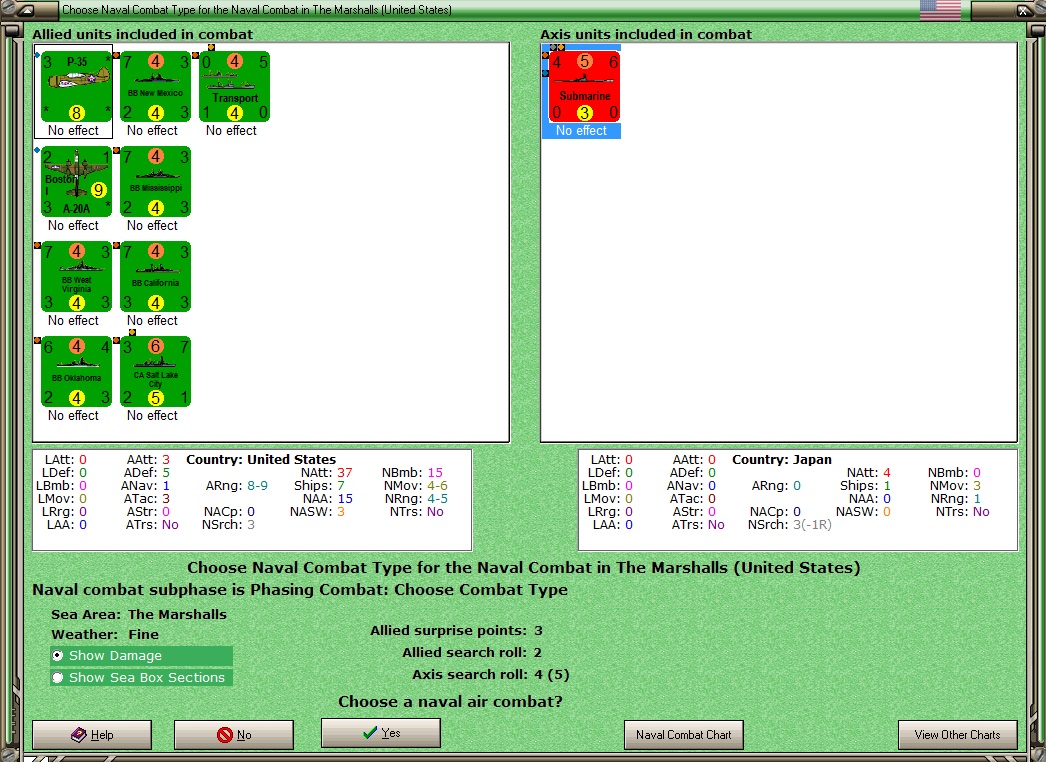Click the Axis units list panel
This screenshot has height=762, width=1046.
coord(779,242)
